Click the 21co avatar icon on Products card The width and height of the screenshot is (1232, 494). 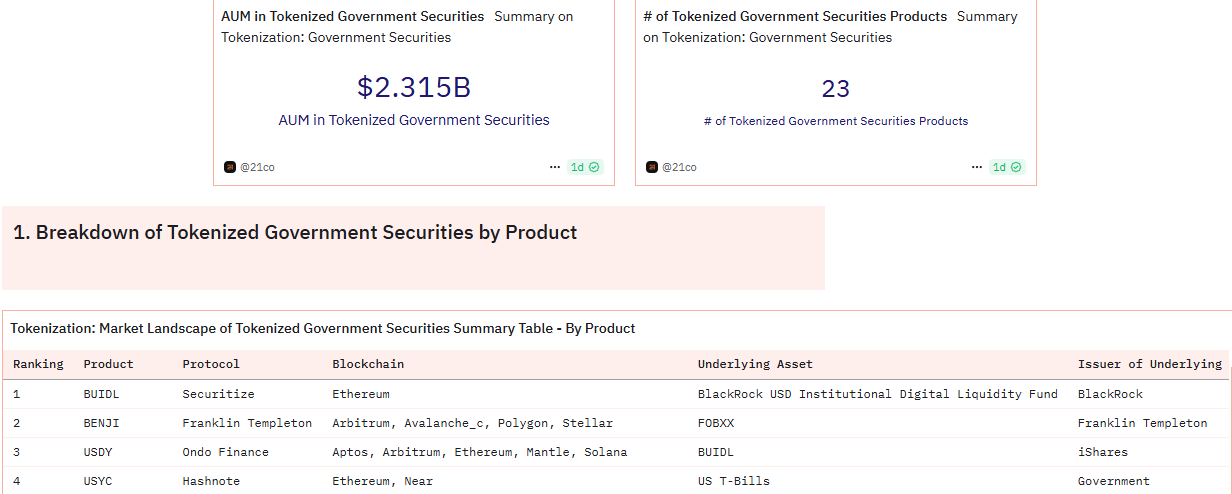(x=652, y=167)
